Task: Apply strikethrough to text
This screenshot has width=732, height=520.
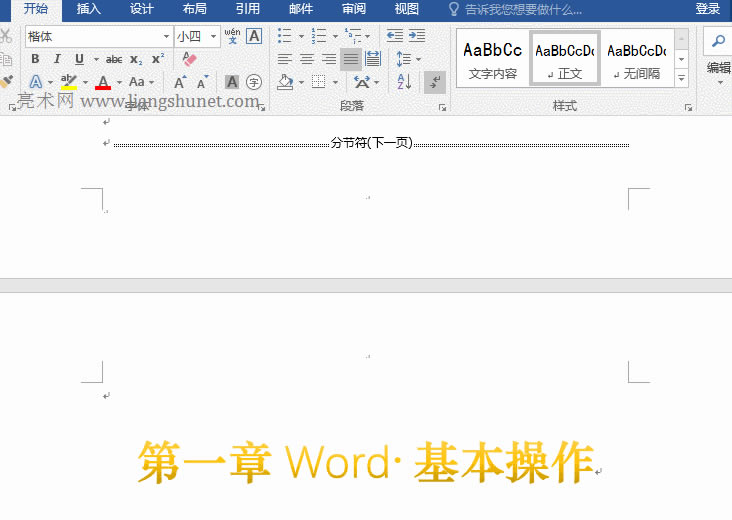Action: pyautogui.click(x=114, y=59)
